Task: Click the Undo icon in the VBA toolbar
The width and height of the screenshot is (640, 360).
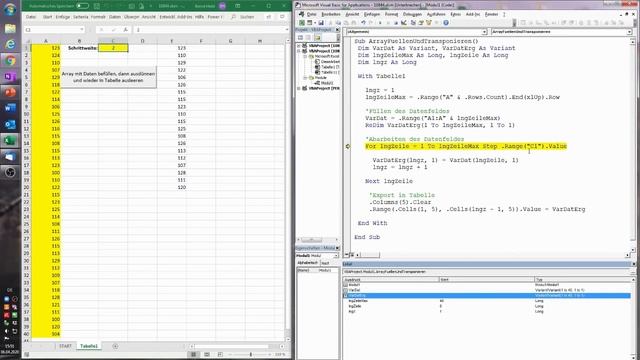Action: click(363, 23)
